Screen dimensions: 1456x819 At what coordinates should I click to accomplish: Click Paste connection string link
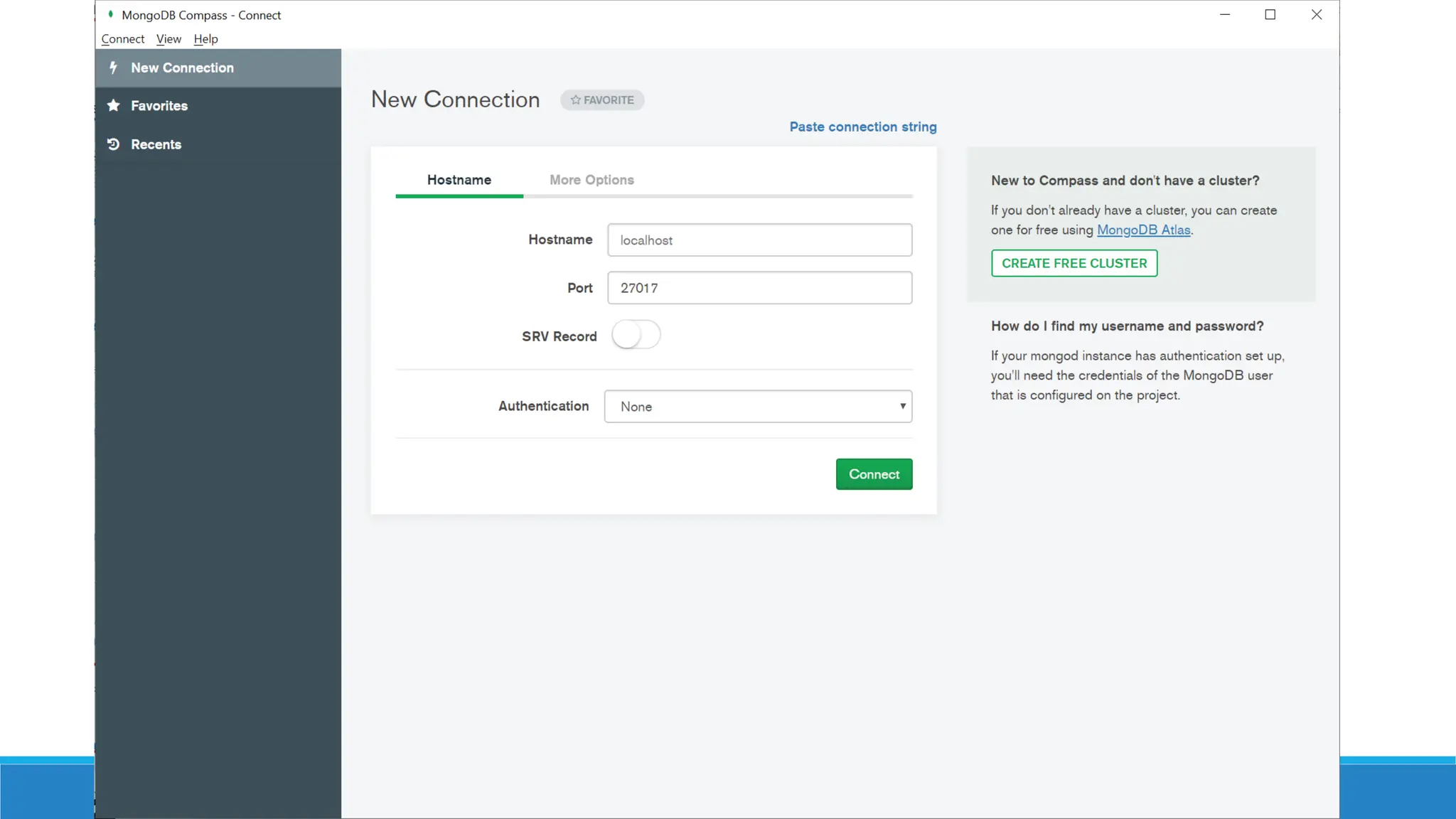(x=862, y=127)
